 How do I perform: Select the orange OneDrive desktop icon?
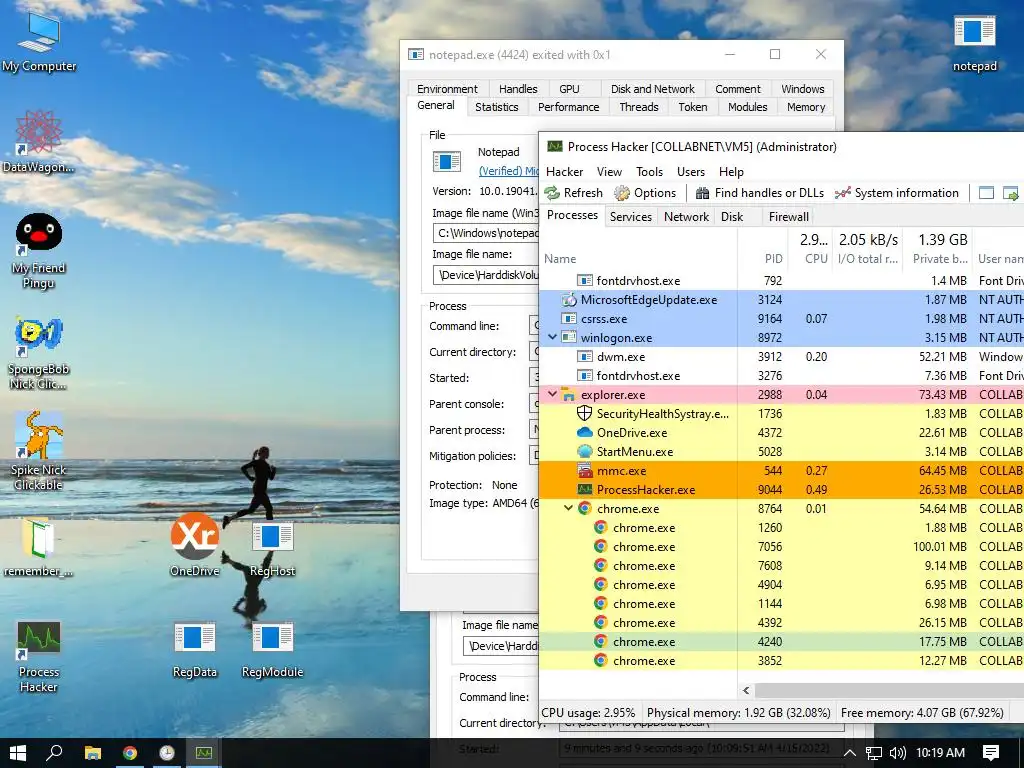click(194, 545)
